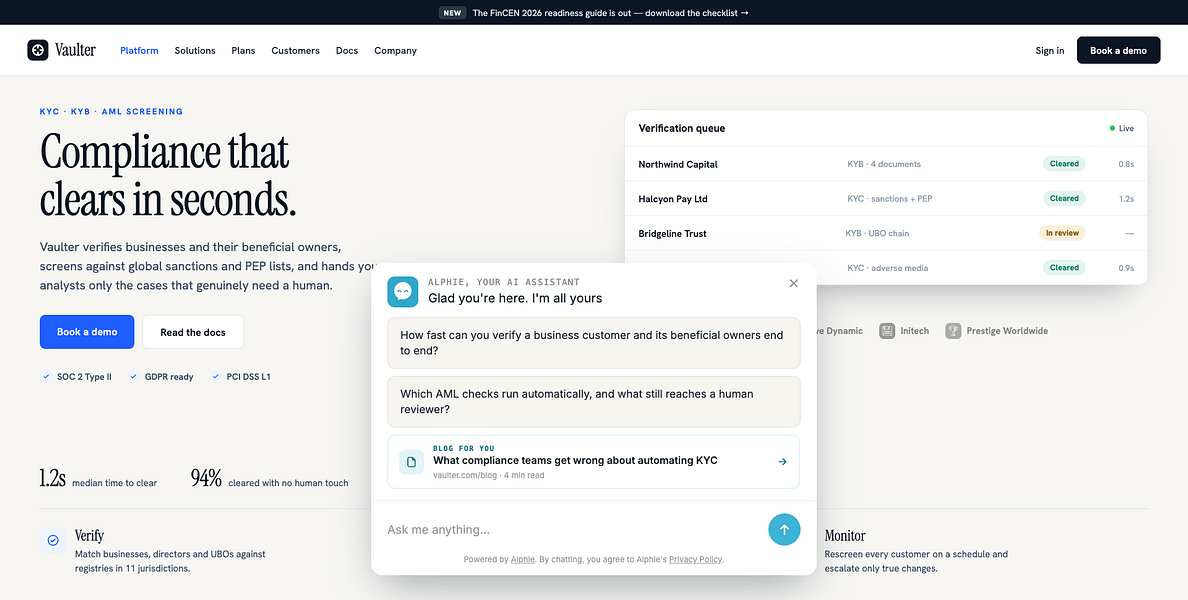This screenshot has height=600, width=1188.
Task: Go to the Plans page
Action: point(243,51)
